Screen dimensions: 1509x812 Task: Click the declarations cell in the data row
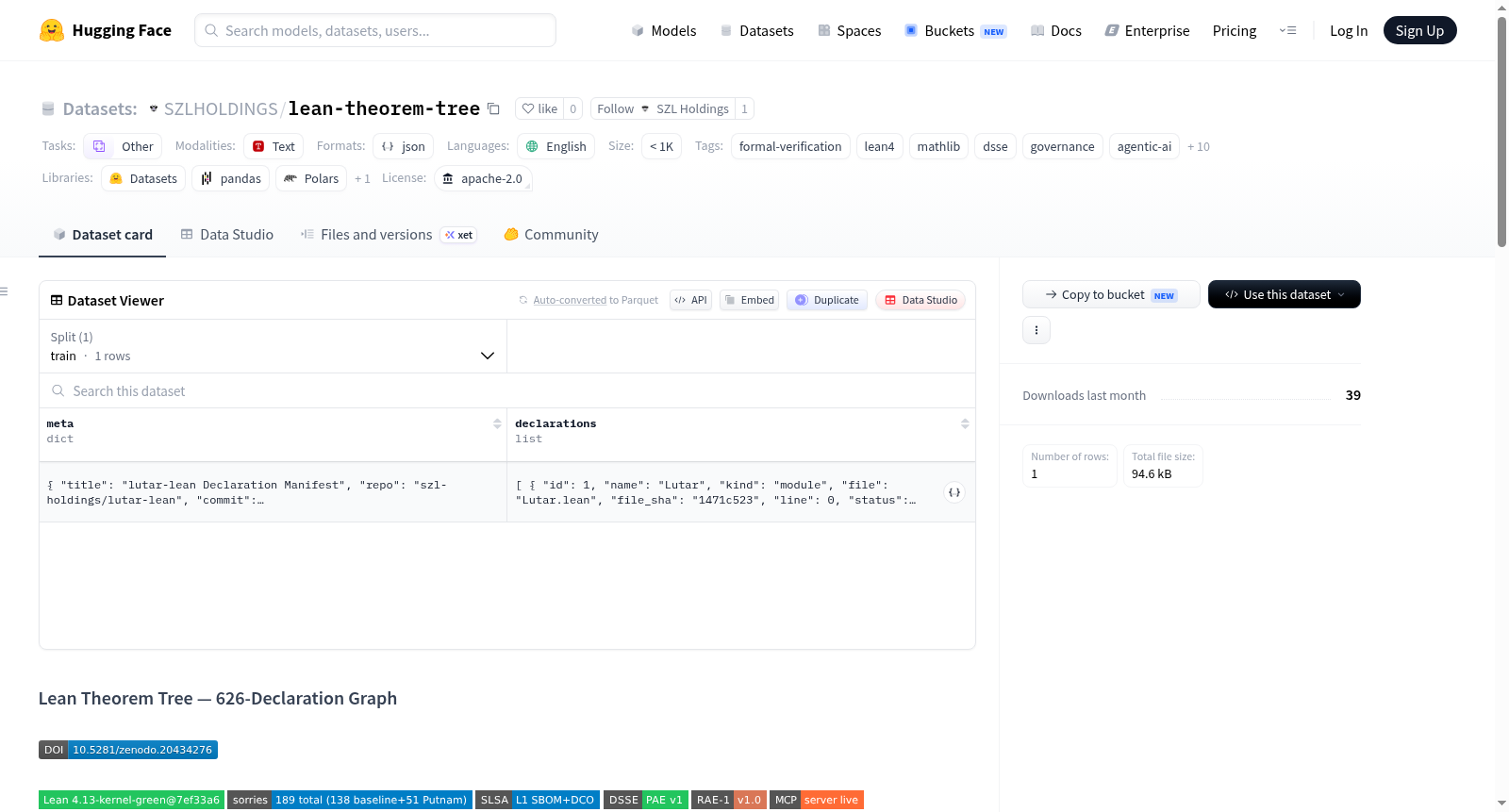741,492
